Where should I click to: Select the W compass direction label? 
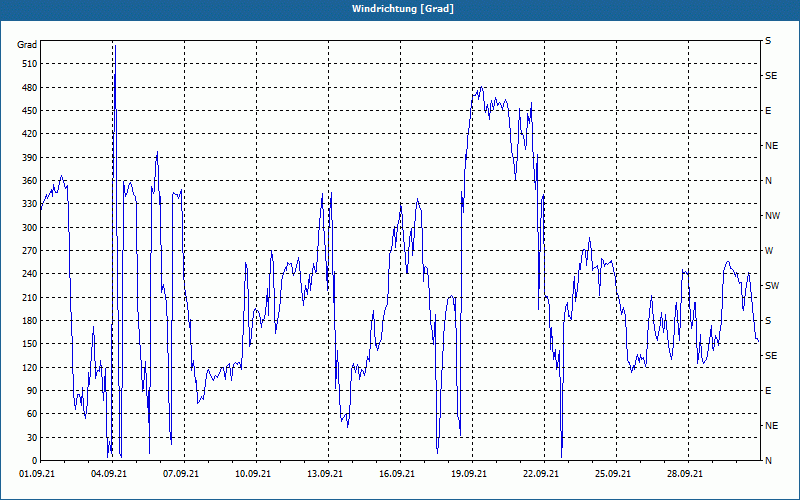pos(769,251)
